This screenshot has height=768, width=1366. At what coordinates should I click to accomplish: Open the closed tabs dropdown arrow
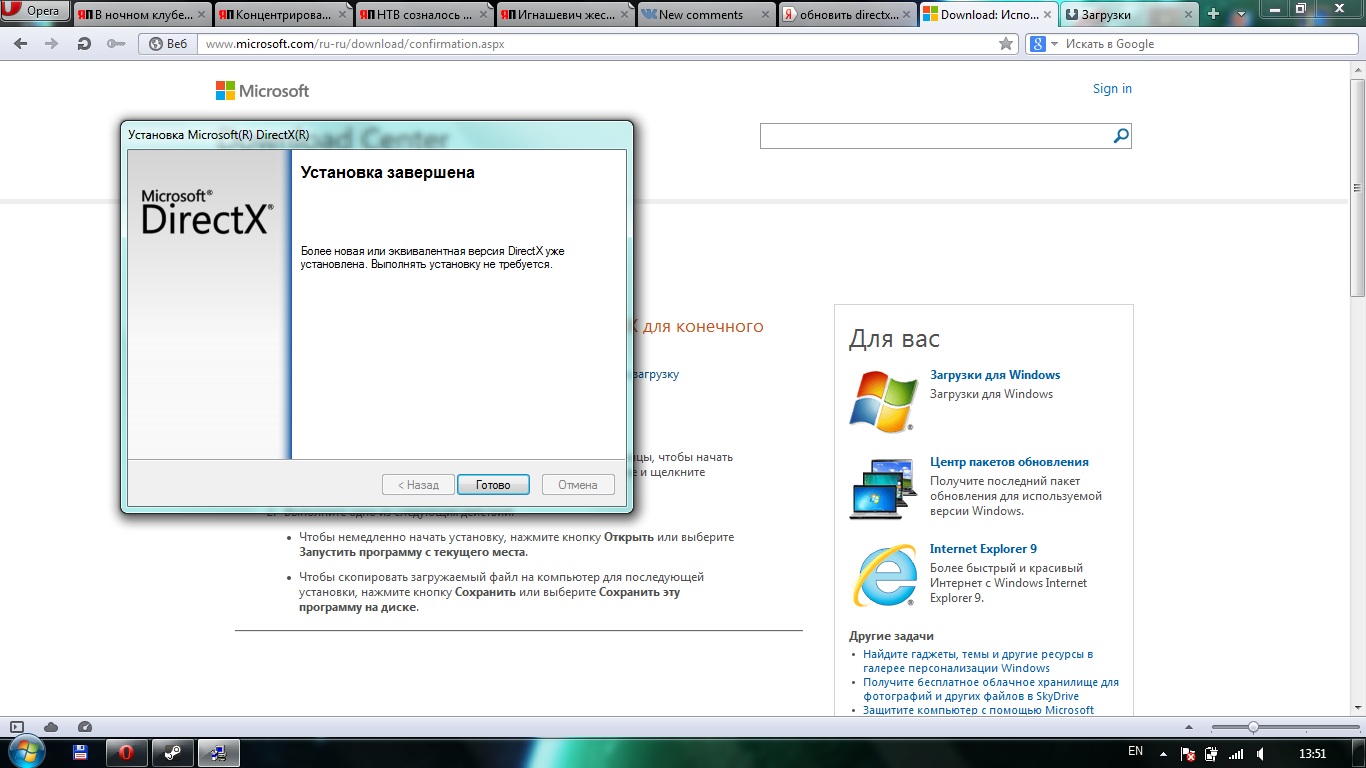pos(1240,14)
